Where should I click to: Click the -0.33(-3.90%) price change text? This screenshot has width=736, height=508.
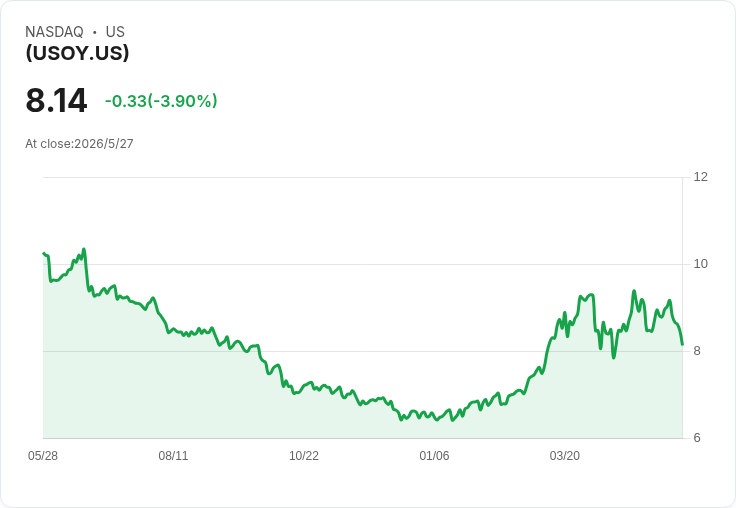pos(161,101)
